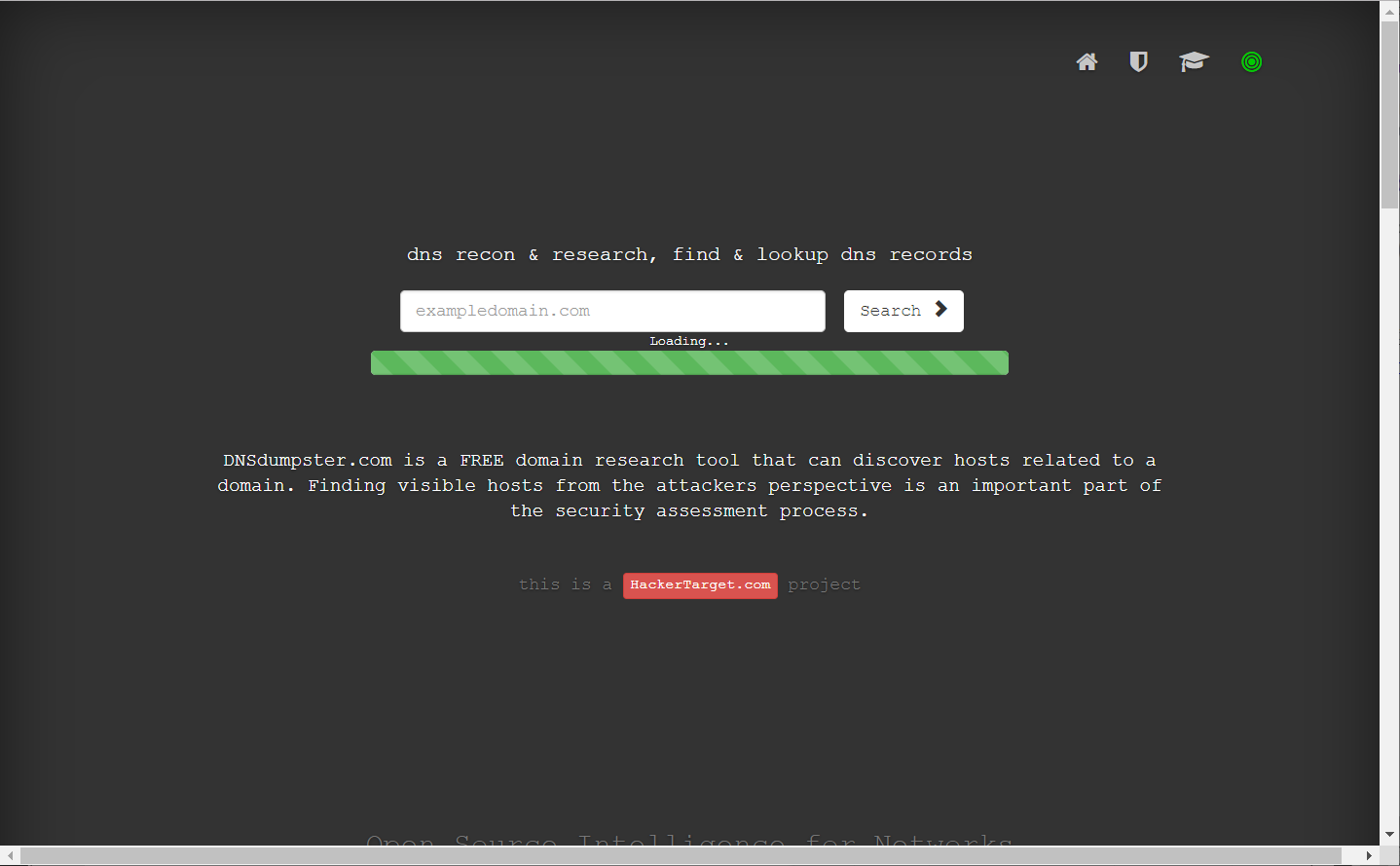Click the graduation cap learn icon
This screenshot has width=1400, height=866.
pos(1194,62)
